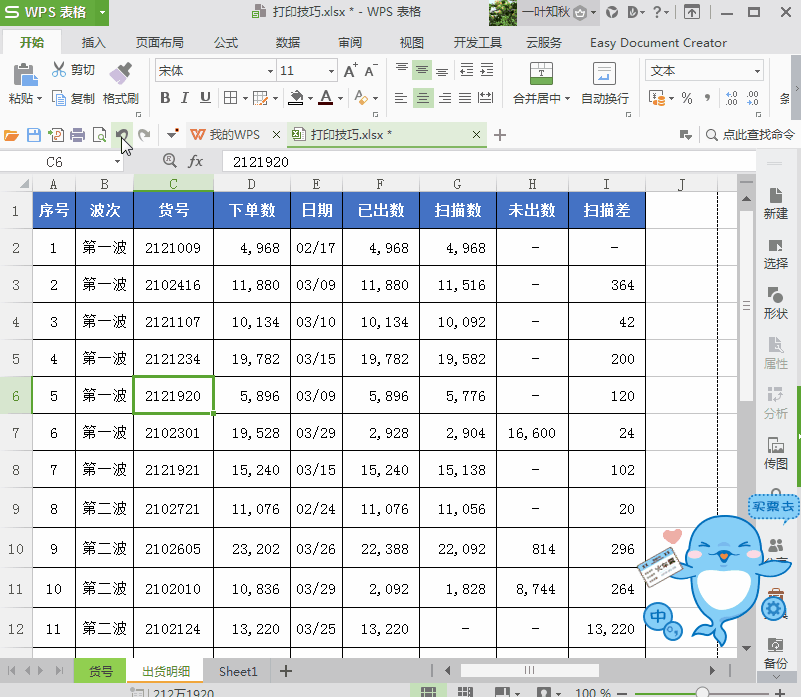Open font name dropdown 宋体

coord(270,71)
